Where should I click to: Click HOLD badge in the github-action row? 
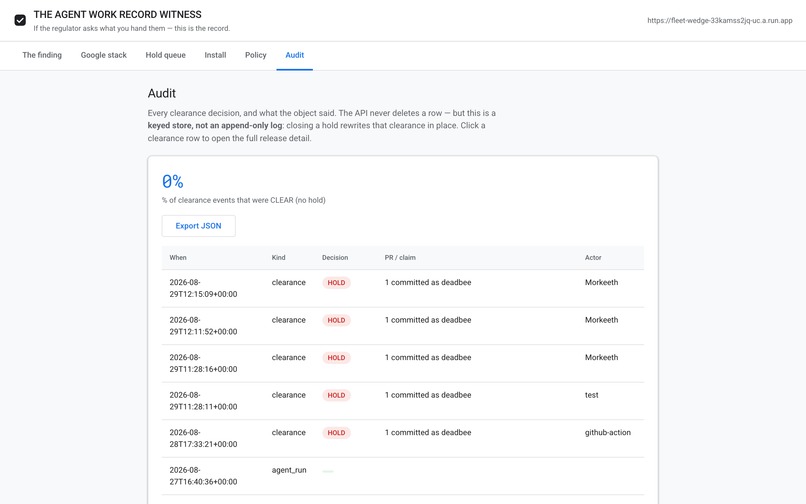[336, 433]
